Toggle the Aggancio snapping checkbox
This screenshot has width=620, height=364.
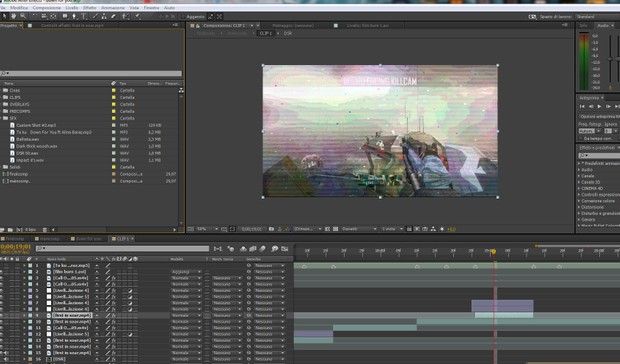point(183,17)
